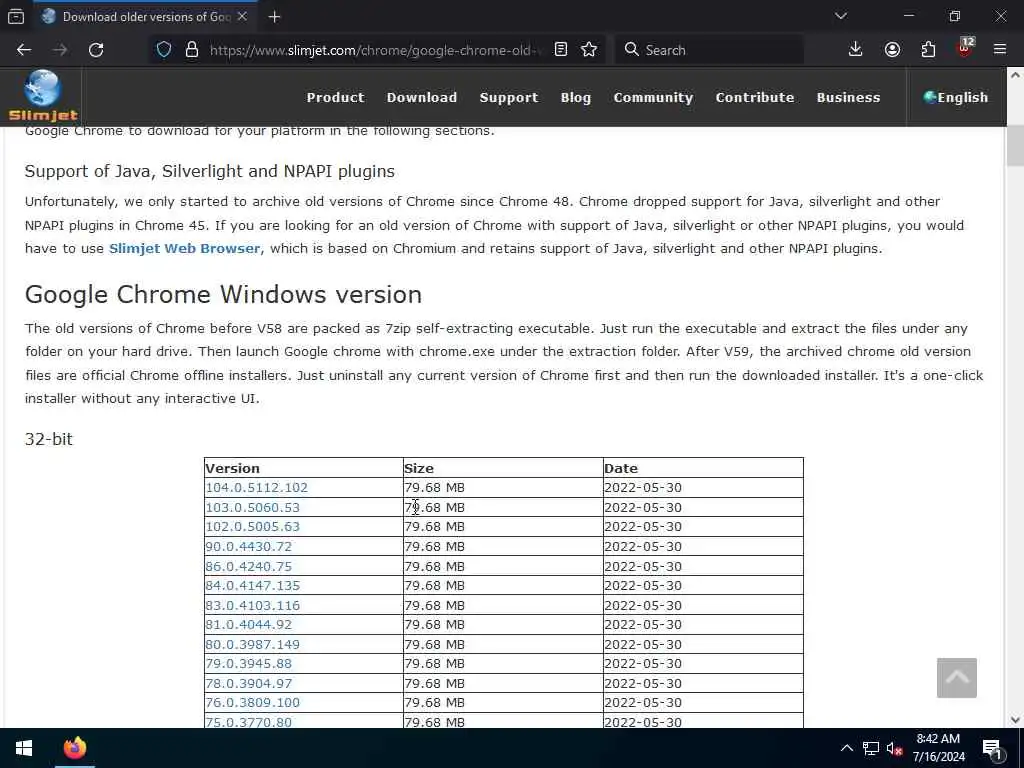
Task: Open the Windows Start button
Action: point(24,748)
